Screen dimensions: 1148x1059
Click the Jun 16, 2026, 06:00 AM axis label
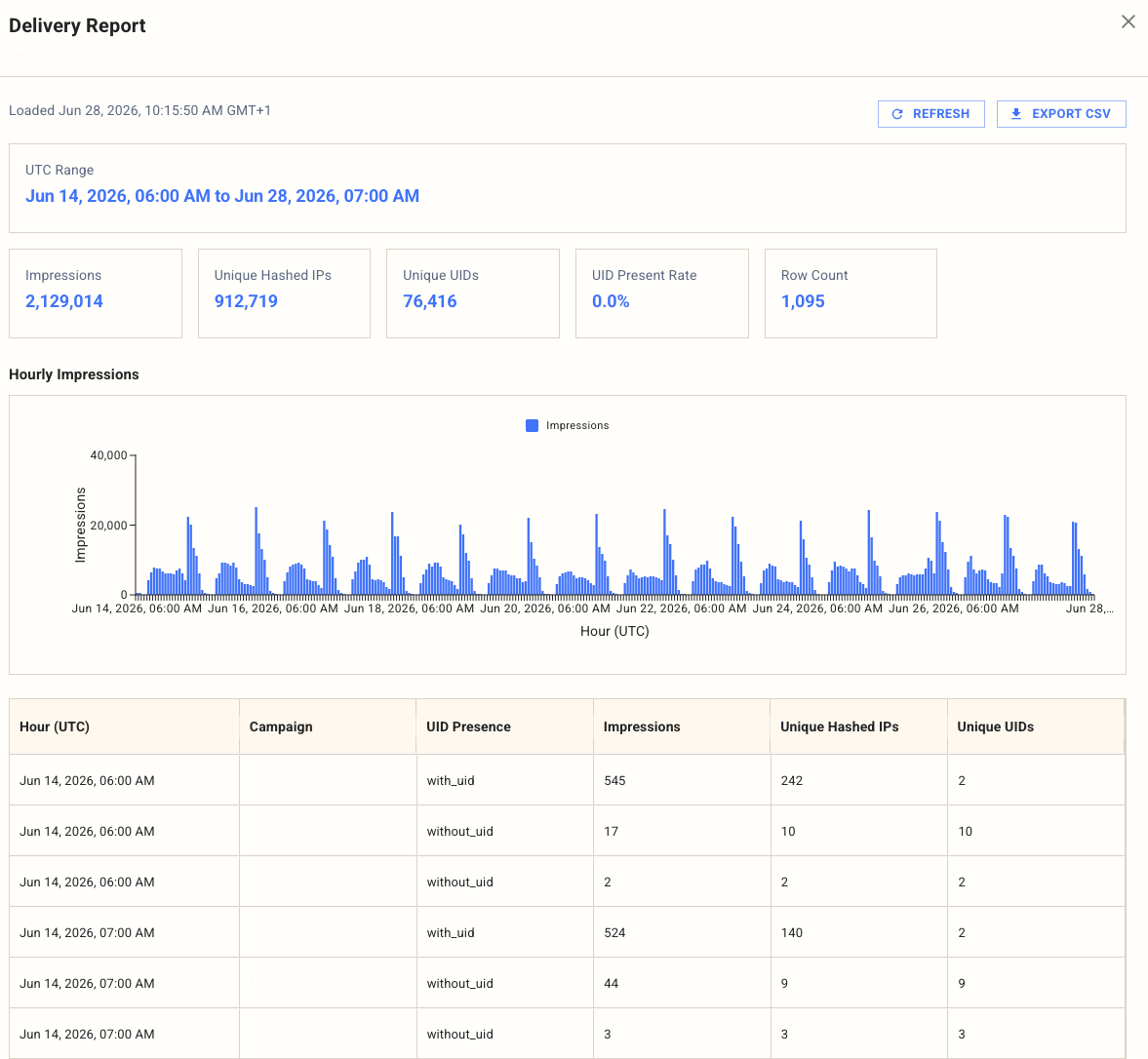tap(273, 608)
